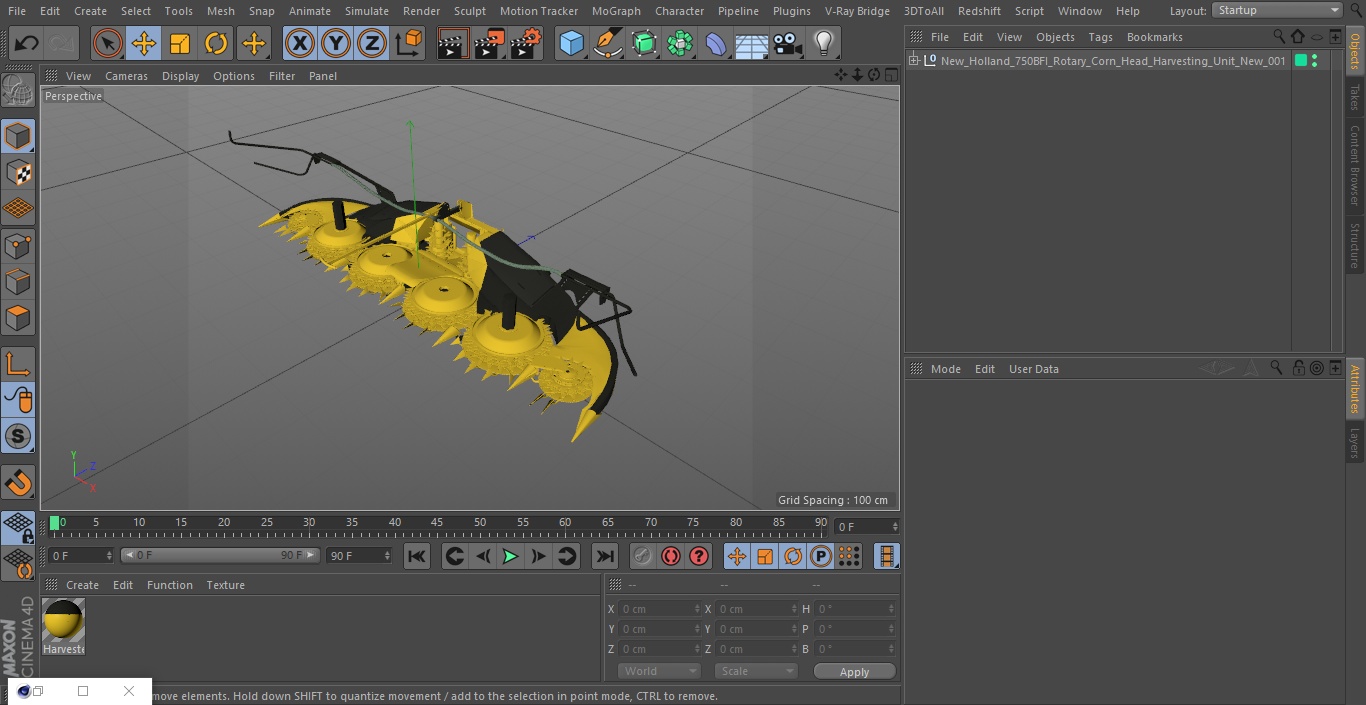Image resolution: width=1366 pixels, height=705 pixels.
Task: Click the timeline preview range slider
Action: click(220, 555)
